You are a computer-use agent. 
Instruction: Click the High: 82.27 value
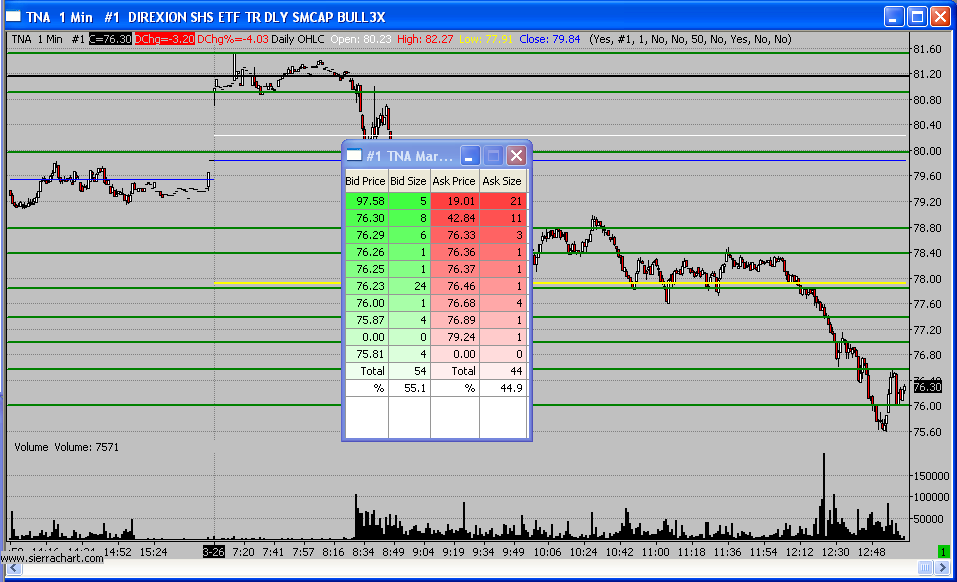(x=425, y=39)
